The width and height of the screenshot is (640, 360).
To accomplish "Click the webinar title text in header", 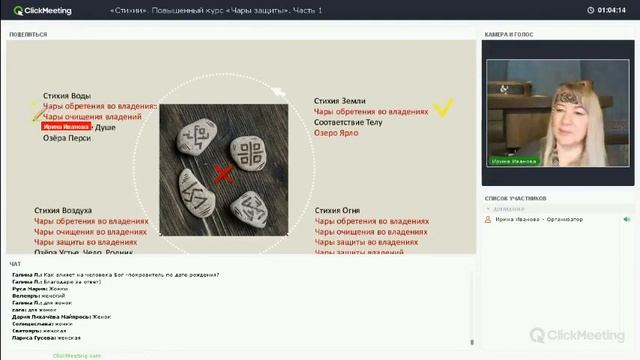I will (216, 11).
